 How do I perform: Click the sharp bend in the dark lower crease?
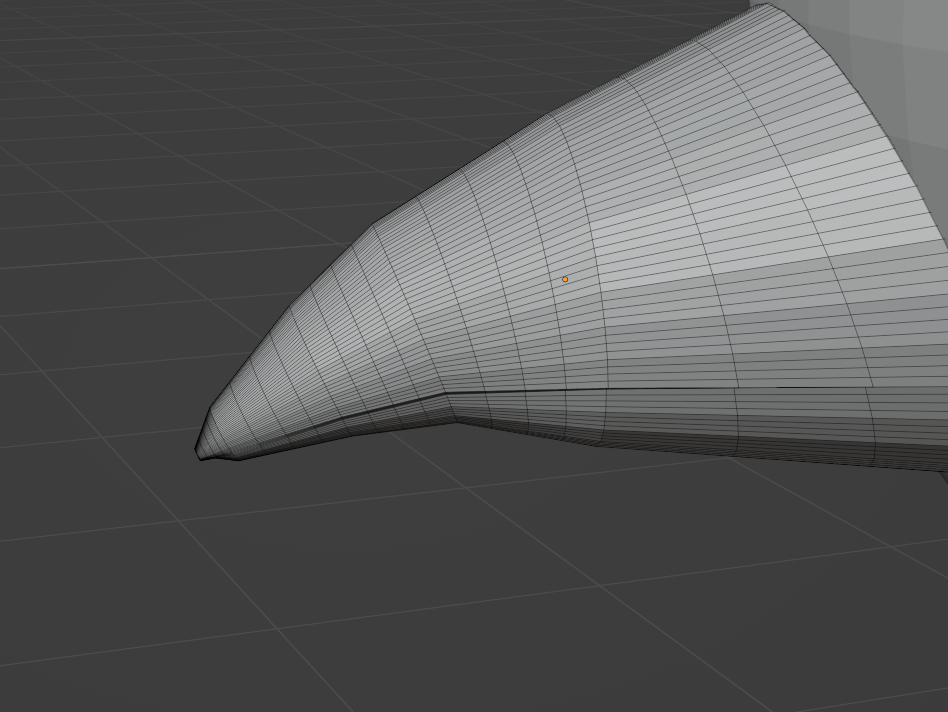pos(447,395)
